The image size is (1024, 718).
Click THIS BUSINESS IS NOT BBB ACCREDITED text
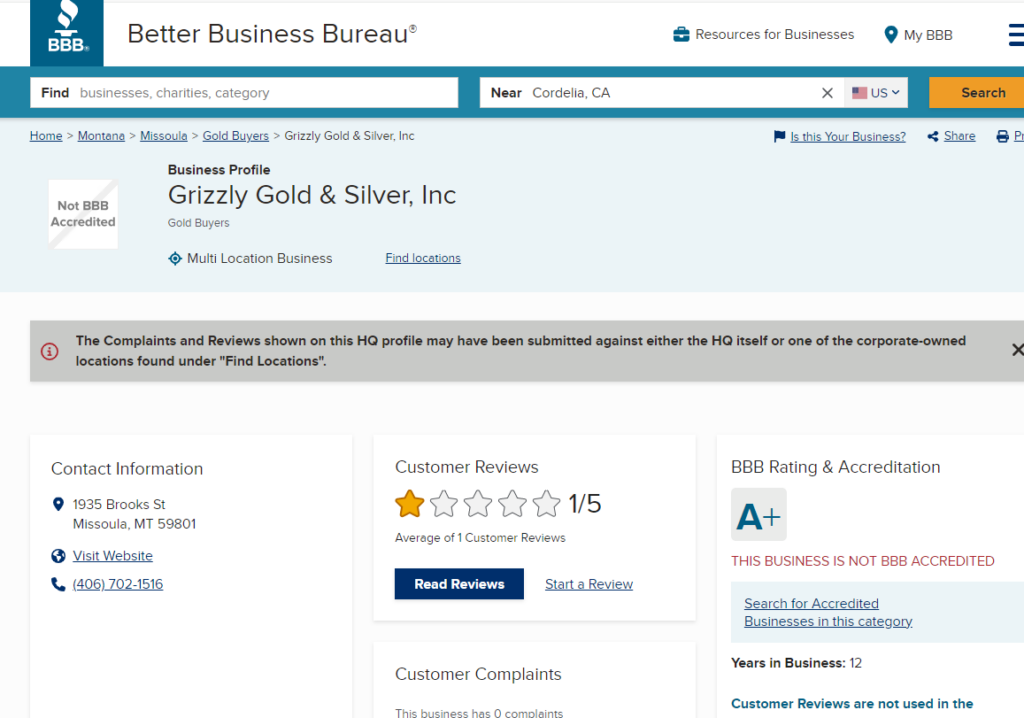(863, 561)
